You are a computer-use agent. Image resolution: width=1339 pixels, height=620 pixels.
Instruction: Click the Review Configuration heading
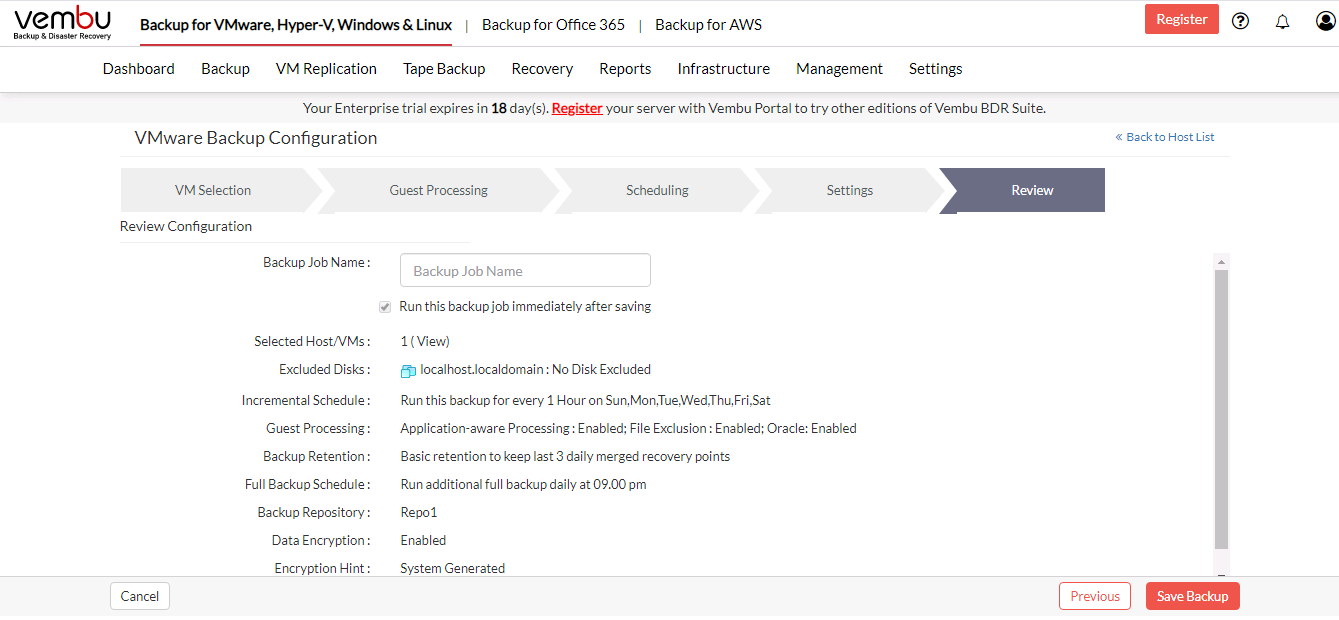[x=186, y=226]
